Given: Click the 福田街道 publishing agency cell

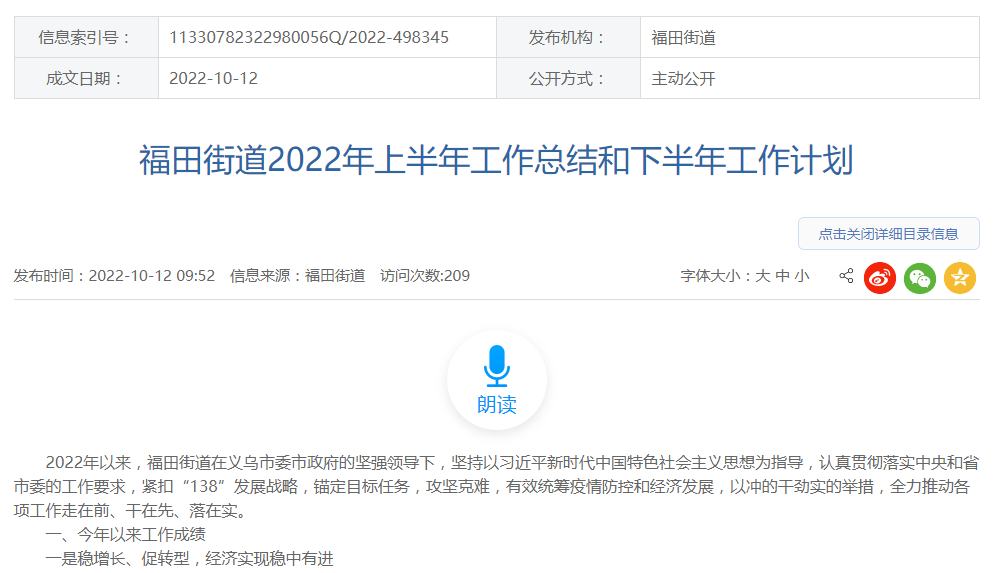Looking at the screenshot, I should click(x=684, y=37).
